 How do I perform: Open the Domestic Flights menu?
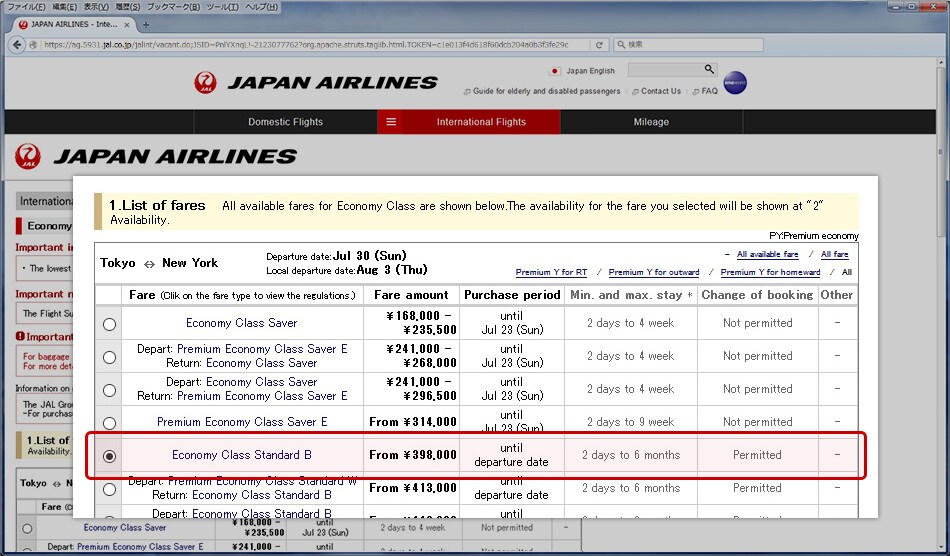point(285,122)
